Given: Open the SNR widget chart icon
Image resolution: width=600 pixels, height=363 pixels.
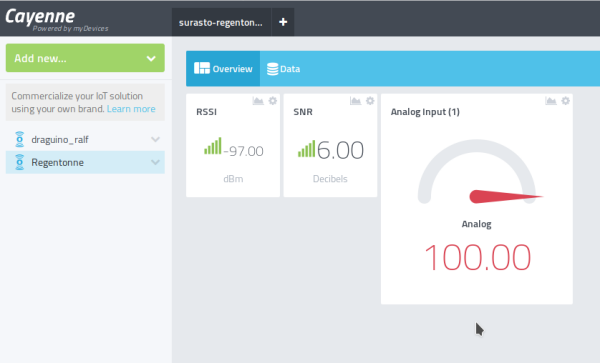Looking at the screenshot, I should [355, 101].
